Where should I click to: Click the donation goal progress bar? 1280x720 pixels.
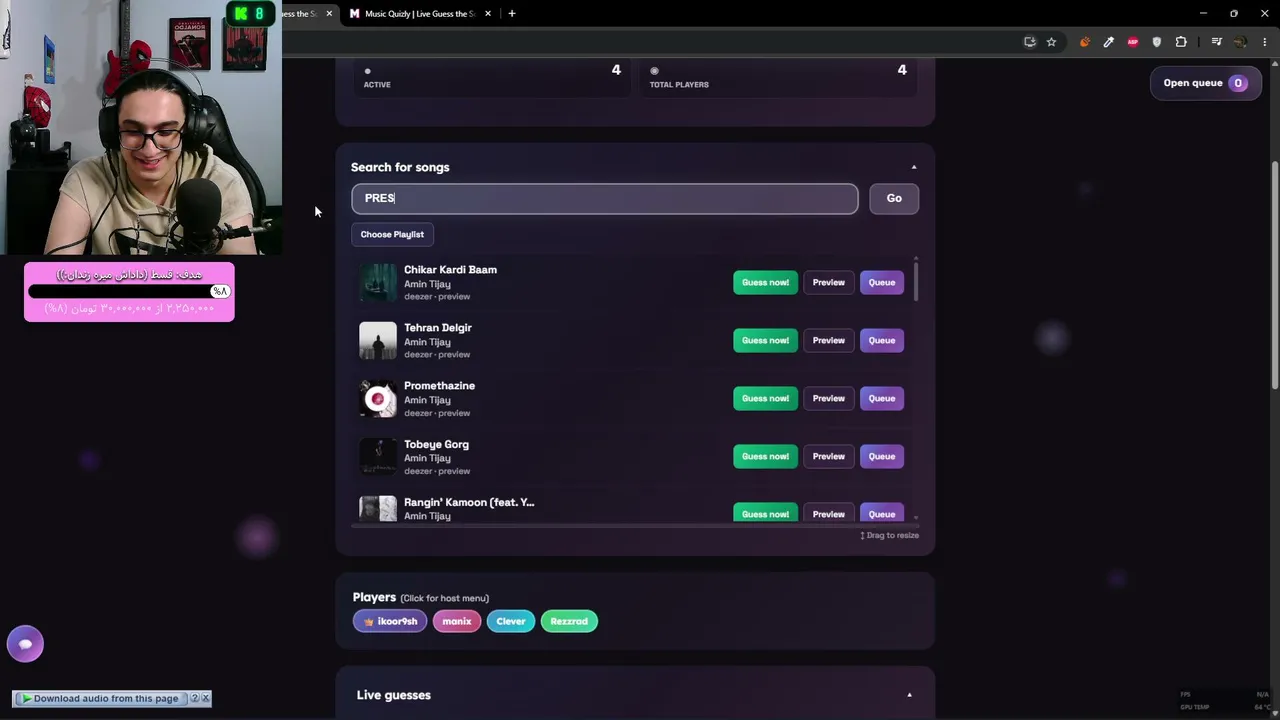pyautogui.click(x=129, y=291)
